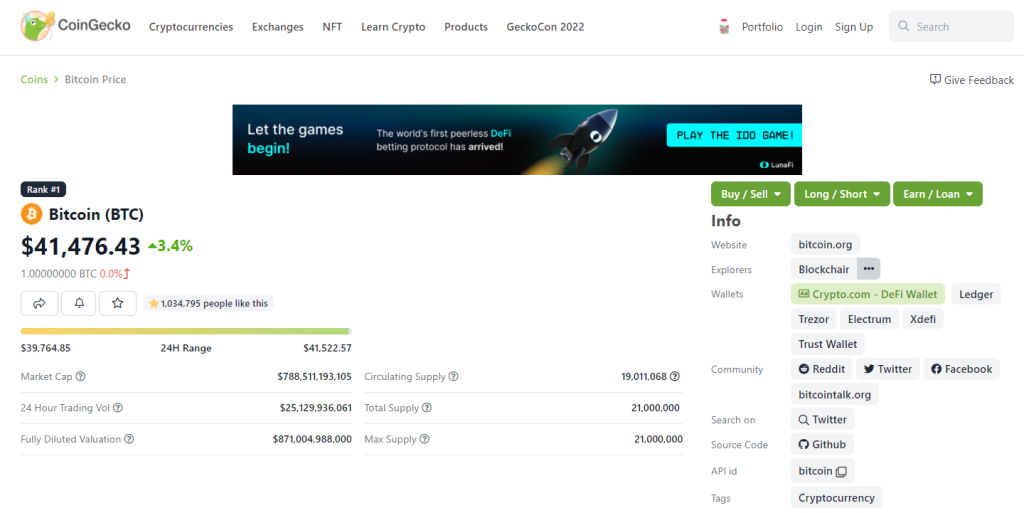The height and width of the screenshot is (513, 1024).
Task: Go to Portfolio
Action: point(762,27)
